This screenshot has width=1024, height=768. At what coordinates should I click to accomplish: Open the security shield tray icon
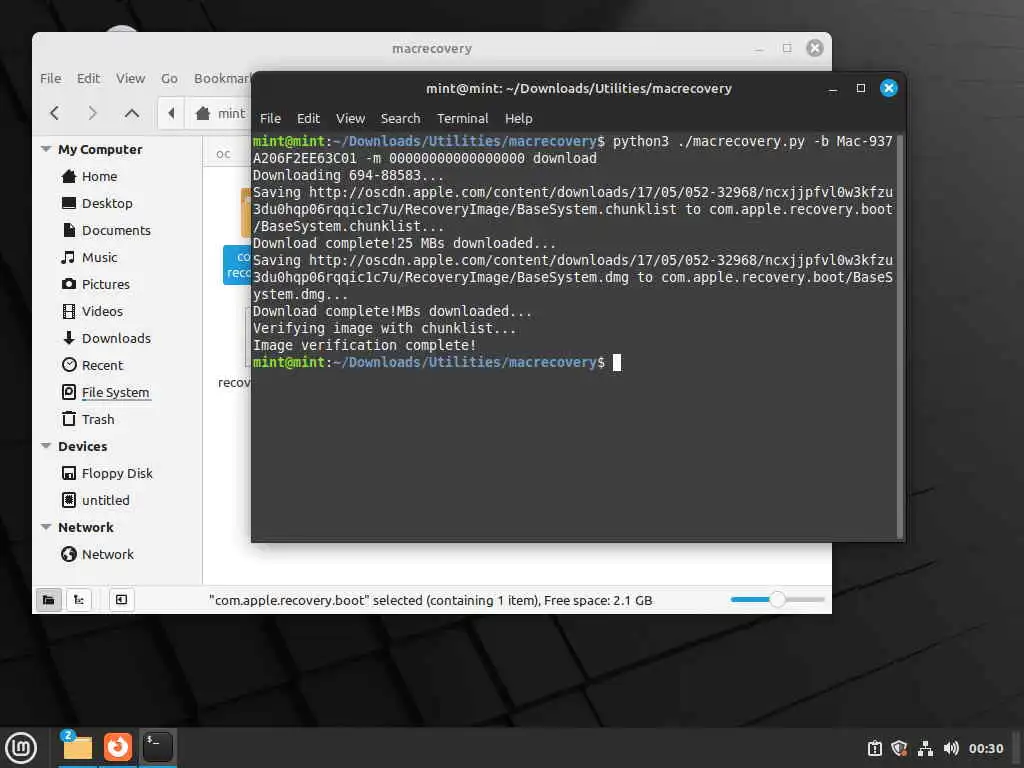(899, 748)
